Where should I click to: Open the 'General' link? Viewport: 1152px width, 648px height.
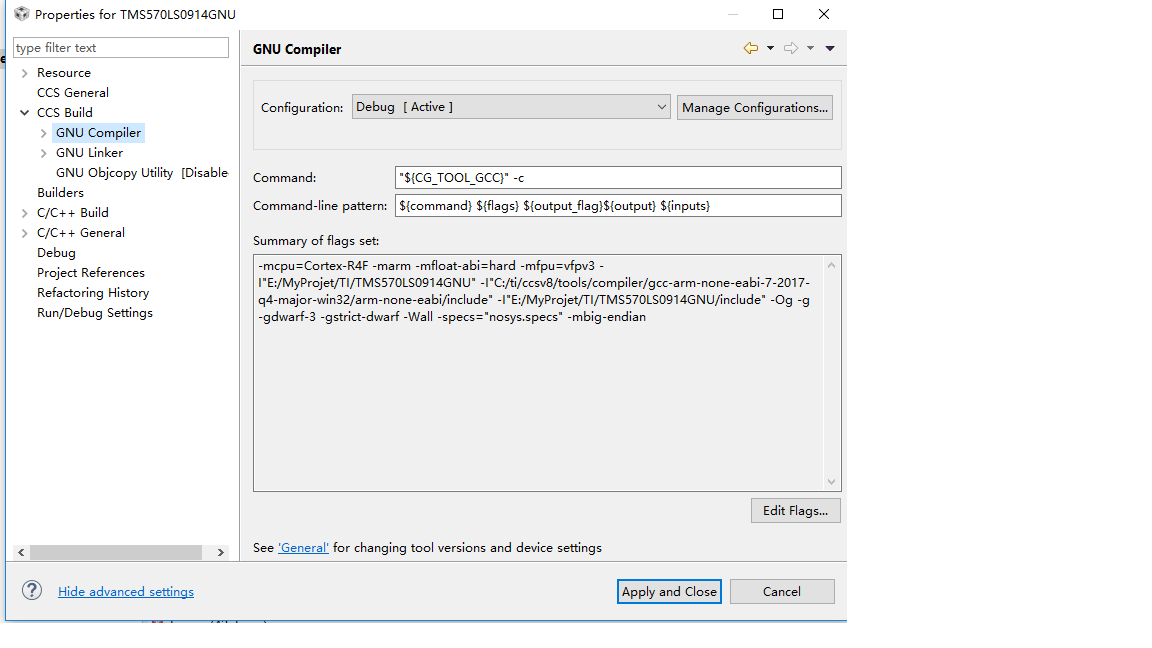pyautogui.click(x=303, y=548)
